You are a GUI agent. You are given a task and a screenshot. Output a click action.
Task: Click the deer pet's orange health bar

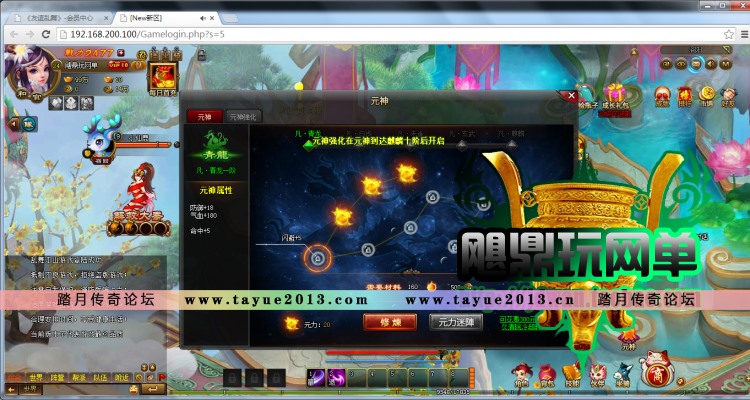coord(143,144)
